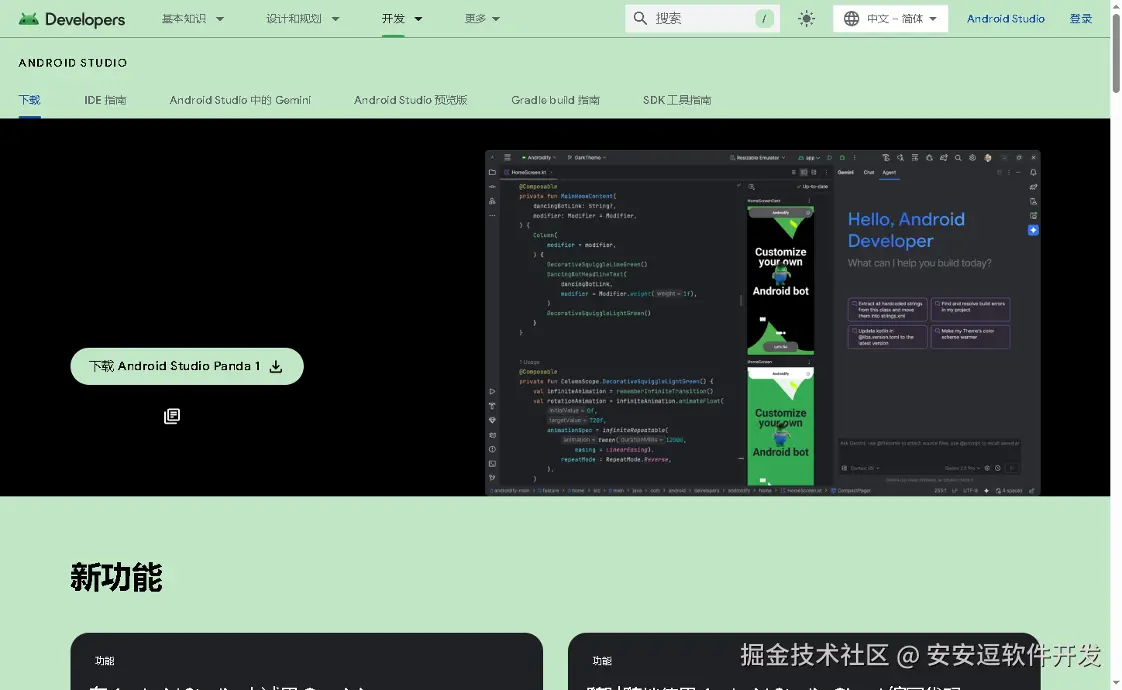The height and width of the screenshot is (690, 1122).
Task: Open the Android Studio 中的 Gemini tab
Action: (x=240, y=100)
